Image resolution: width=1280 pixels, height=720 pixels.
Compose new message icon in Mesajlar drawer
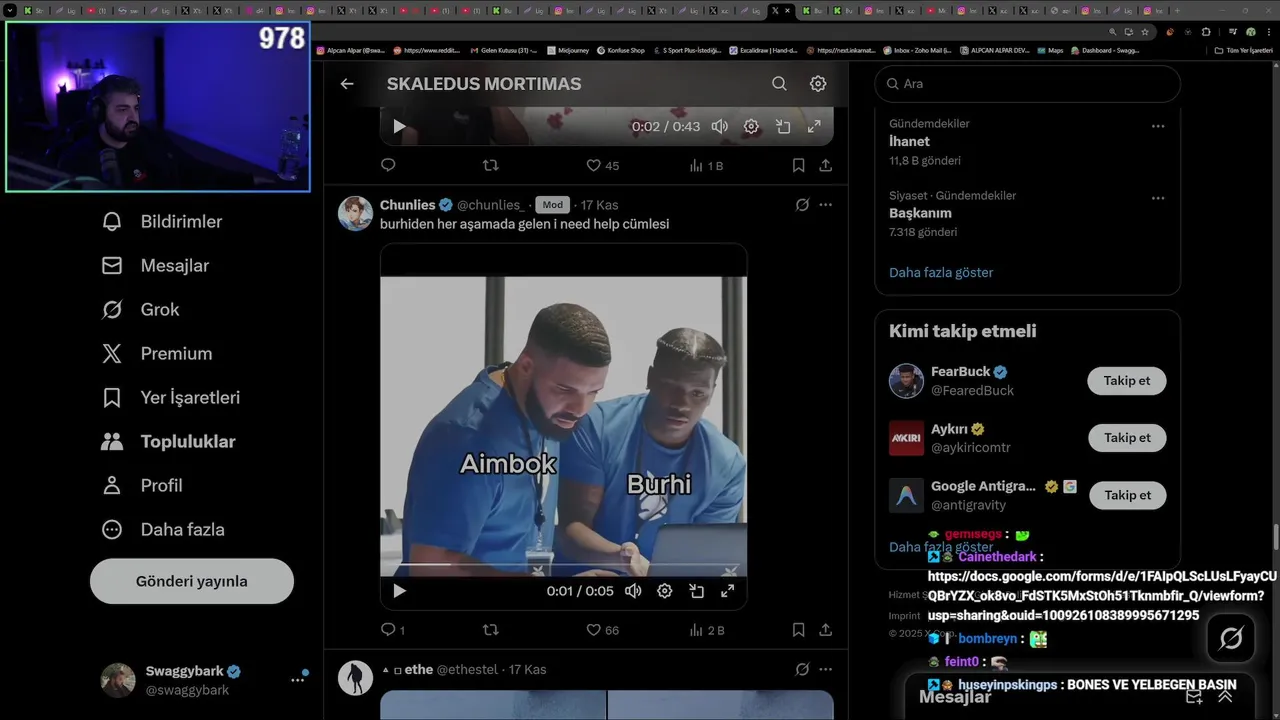click(x=1194, y=696)
